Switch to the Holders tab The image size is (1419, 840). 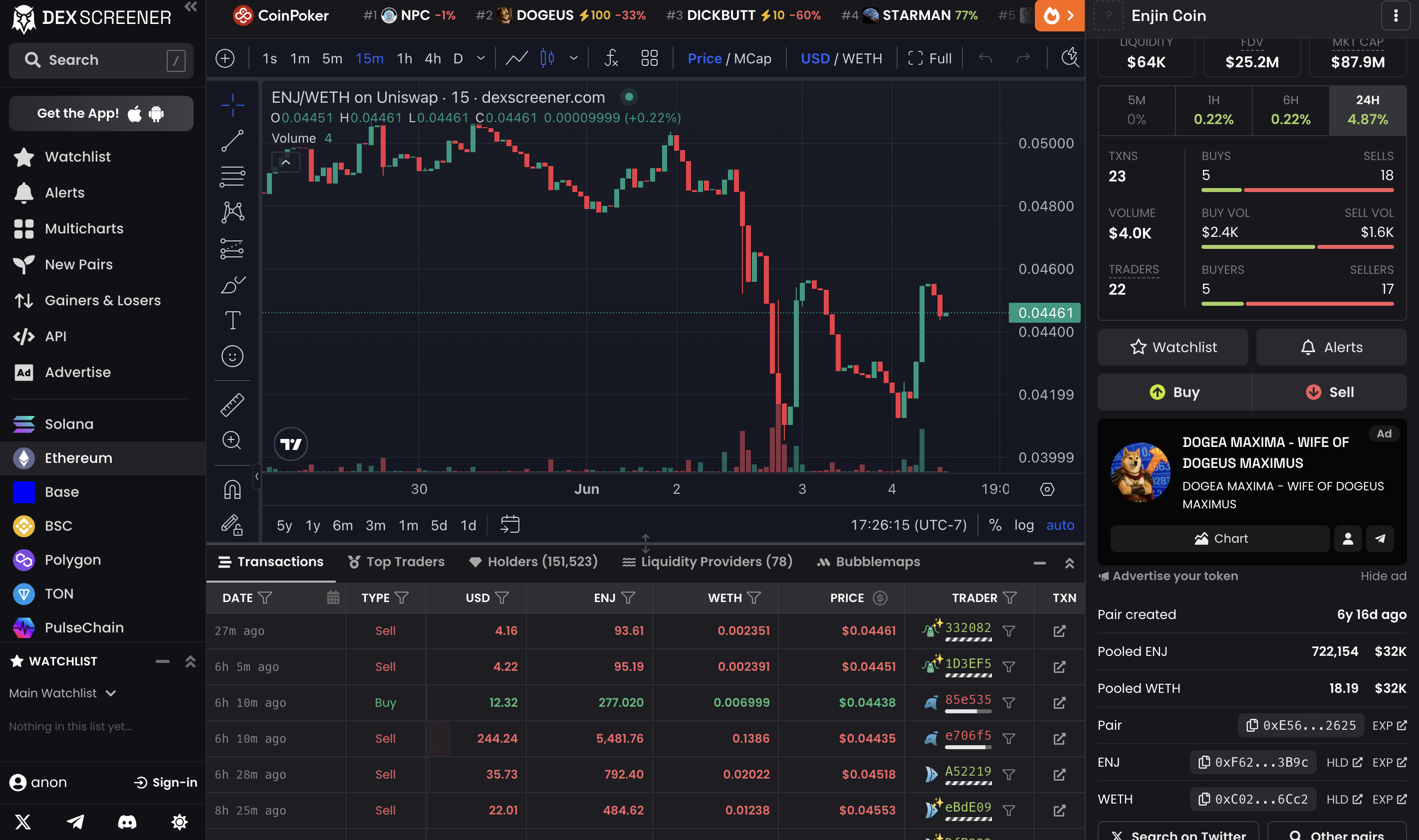click(533, 562)
